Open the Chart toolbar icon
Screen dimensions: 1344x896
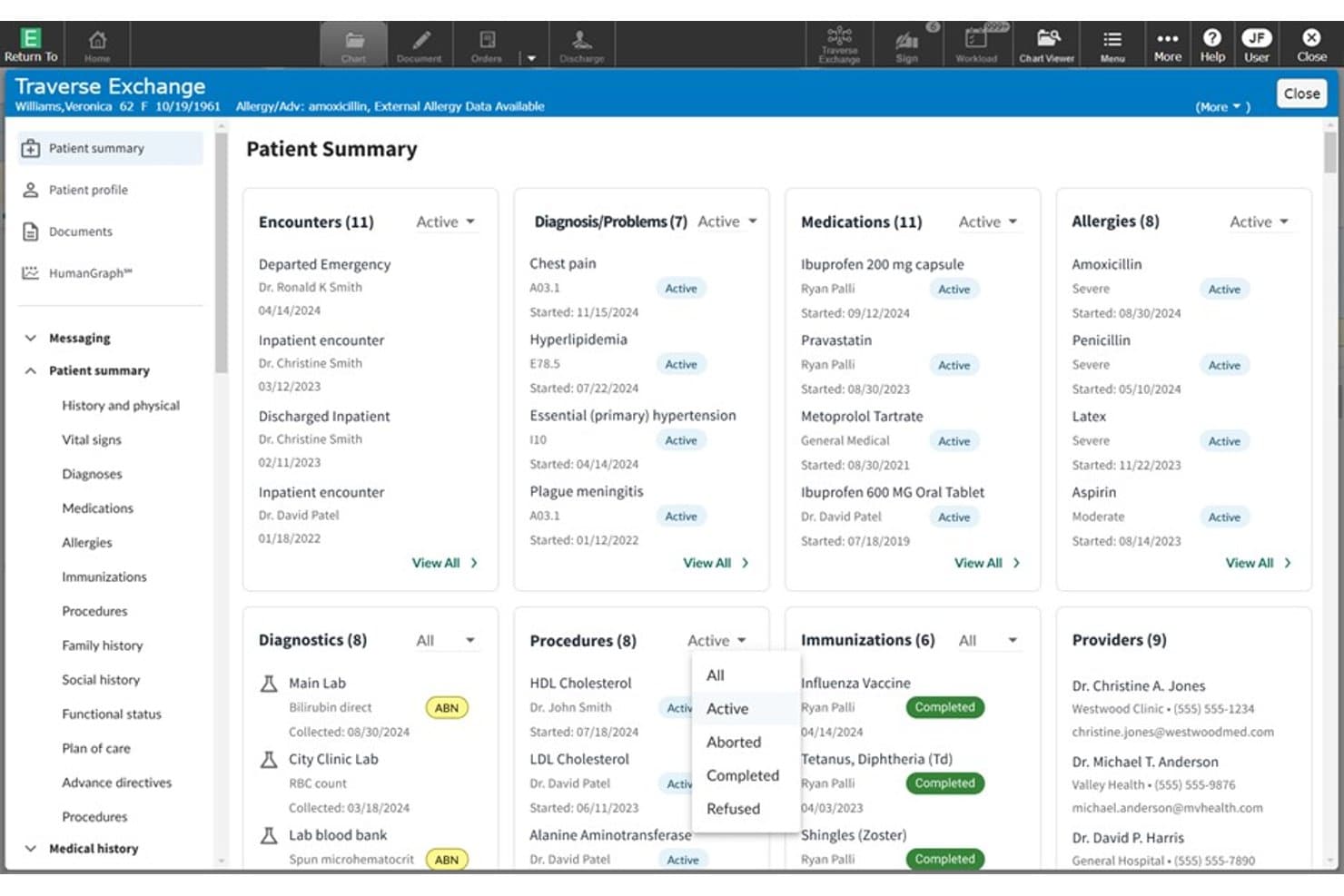[353, 44]
